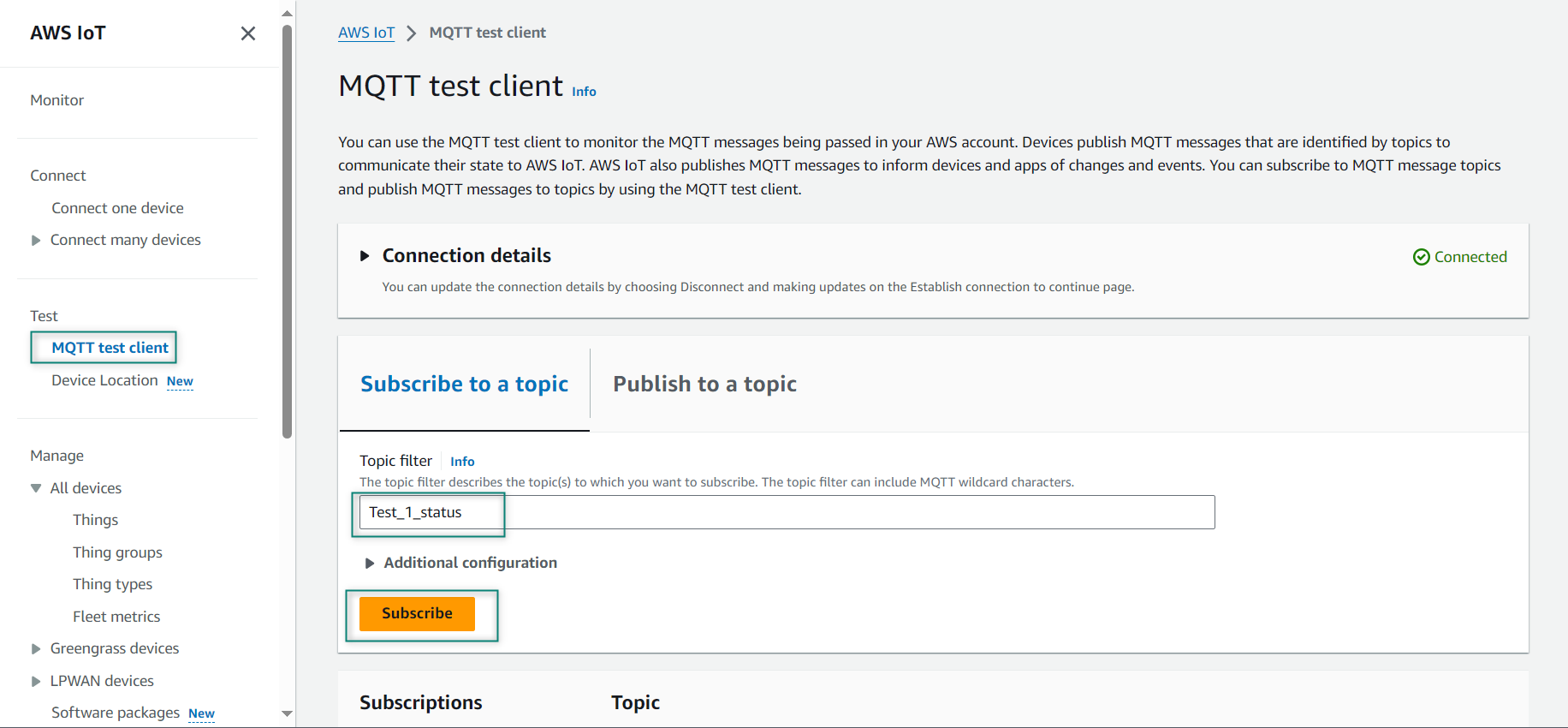Expand LPWAN devices section
This screenshot has width=1568, height=728.
[36, 682]
